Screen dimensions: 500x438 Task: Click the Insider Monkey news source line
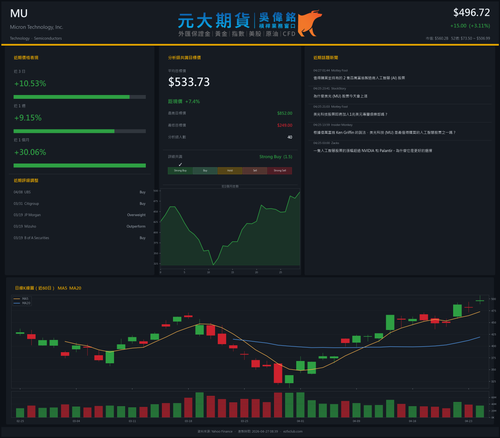(x=333, y=125)
